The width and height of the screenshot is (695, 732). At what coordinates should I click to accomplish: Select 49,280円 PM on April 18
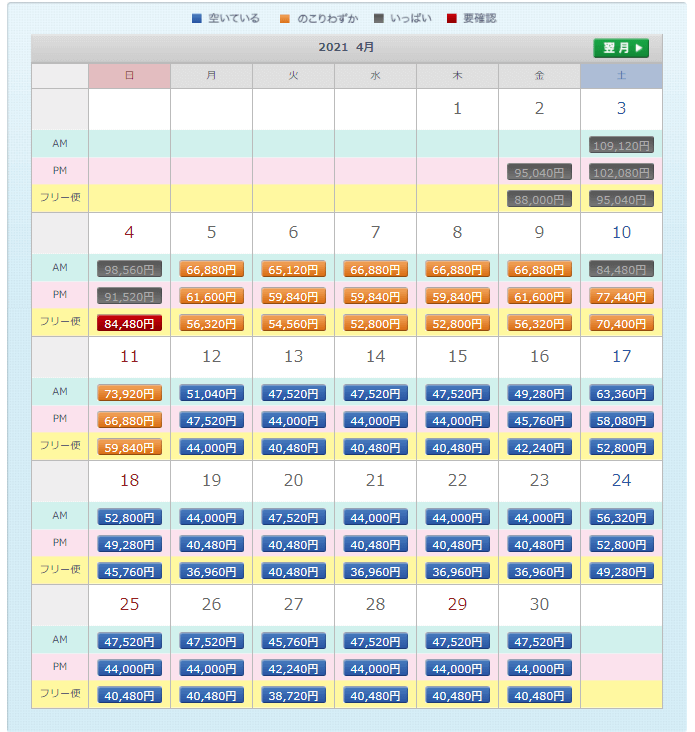coord(129,544)
